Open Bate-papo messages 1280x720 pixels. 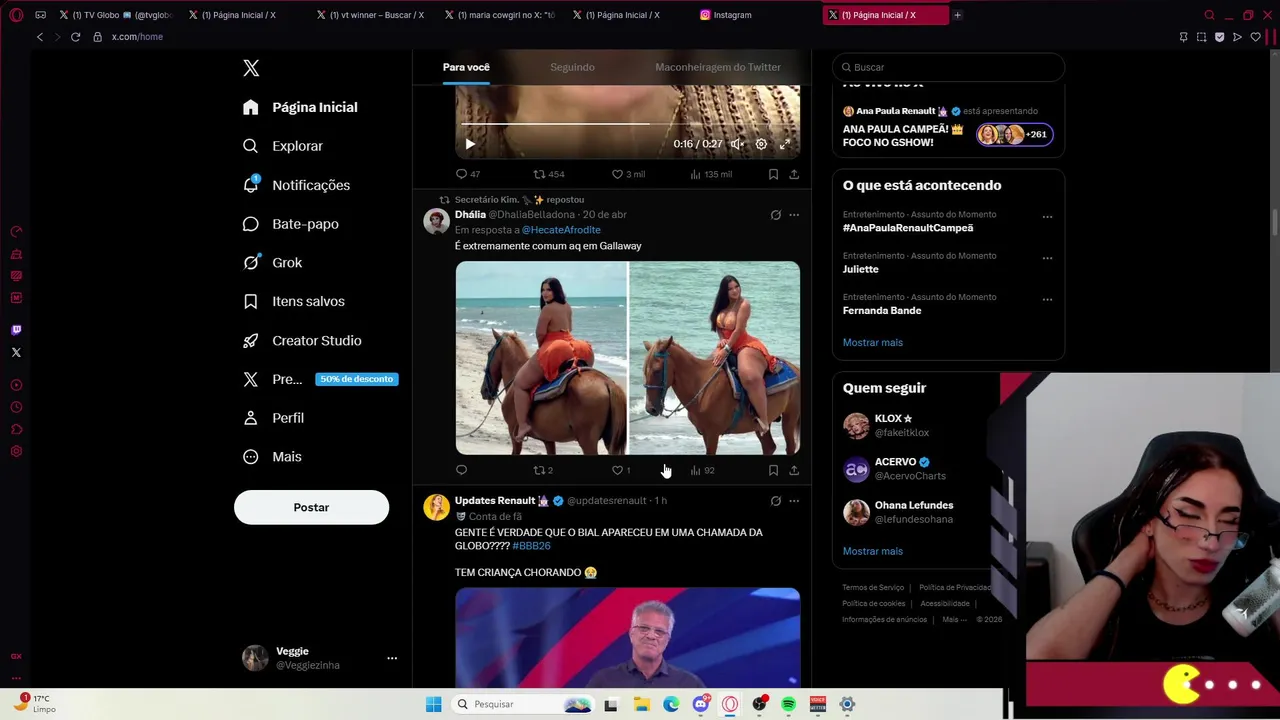(x=291, y=224)
